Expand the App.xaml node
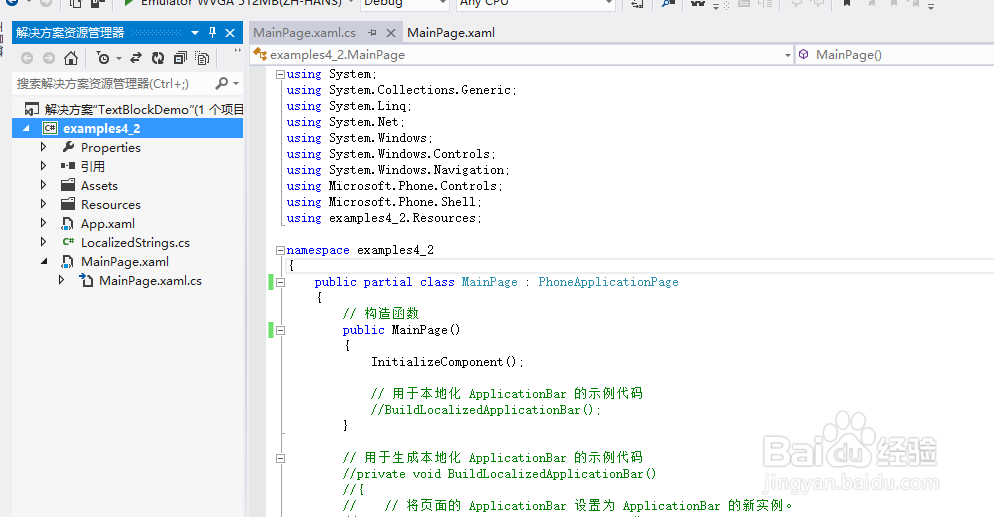Screen dimensions: 994x517 tap(43, 223)
